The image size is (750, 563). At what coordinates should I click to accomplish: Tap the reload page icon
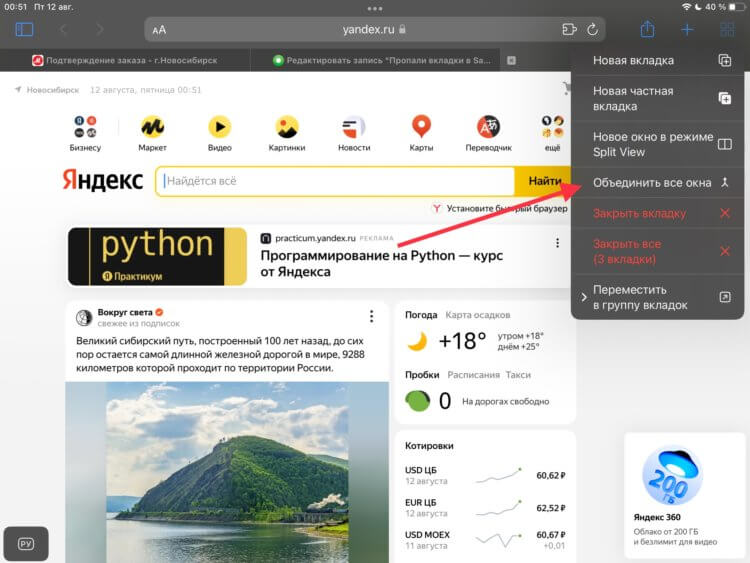(x=592, y=30)
